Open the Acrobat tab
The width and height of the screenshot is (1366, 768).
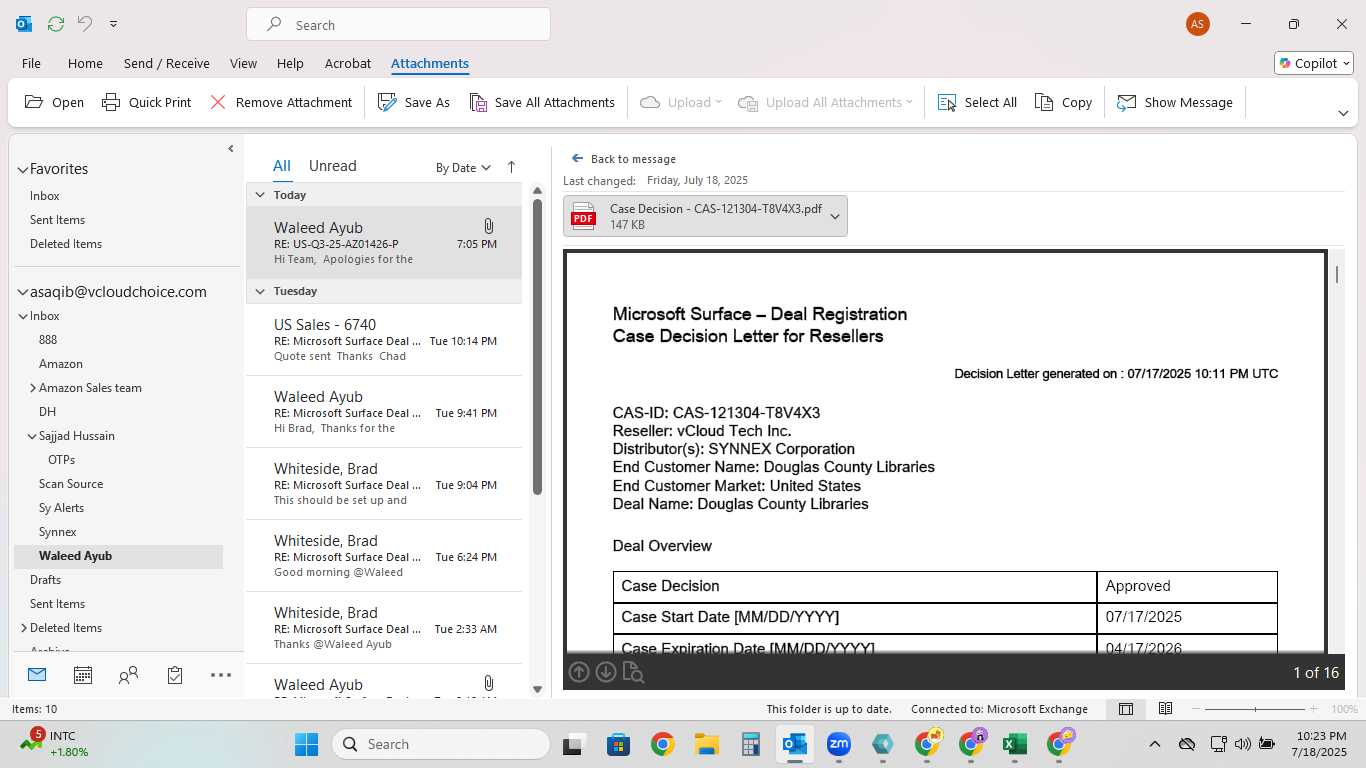348,63
